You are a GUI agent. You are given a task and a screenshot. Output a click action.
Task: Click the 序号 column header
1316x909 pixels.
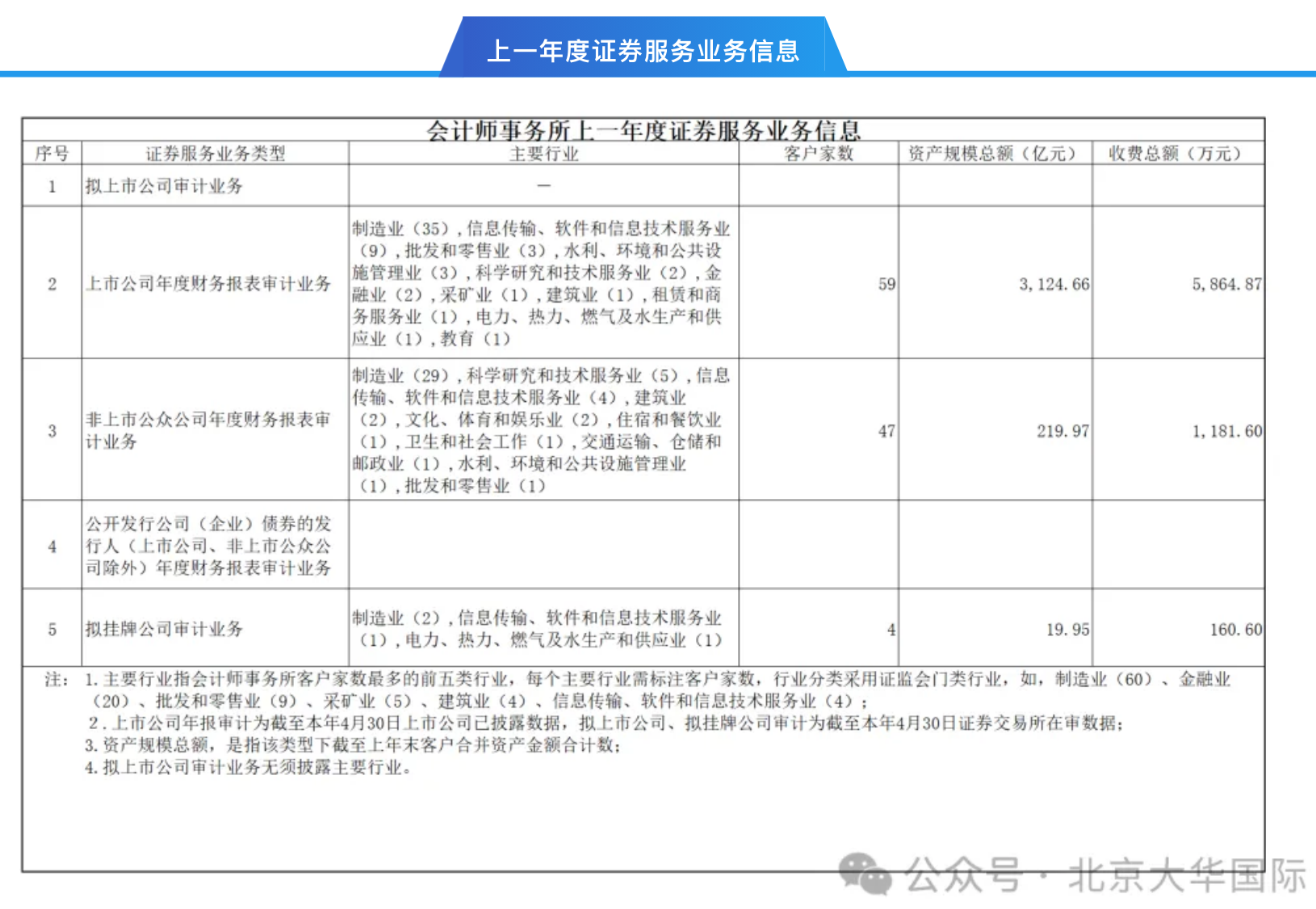click(x=52, y=153)
